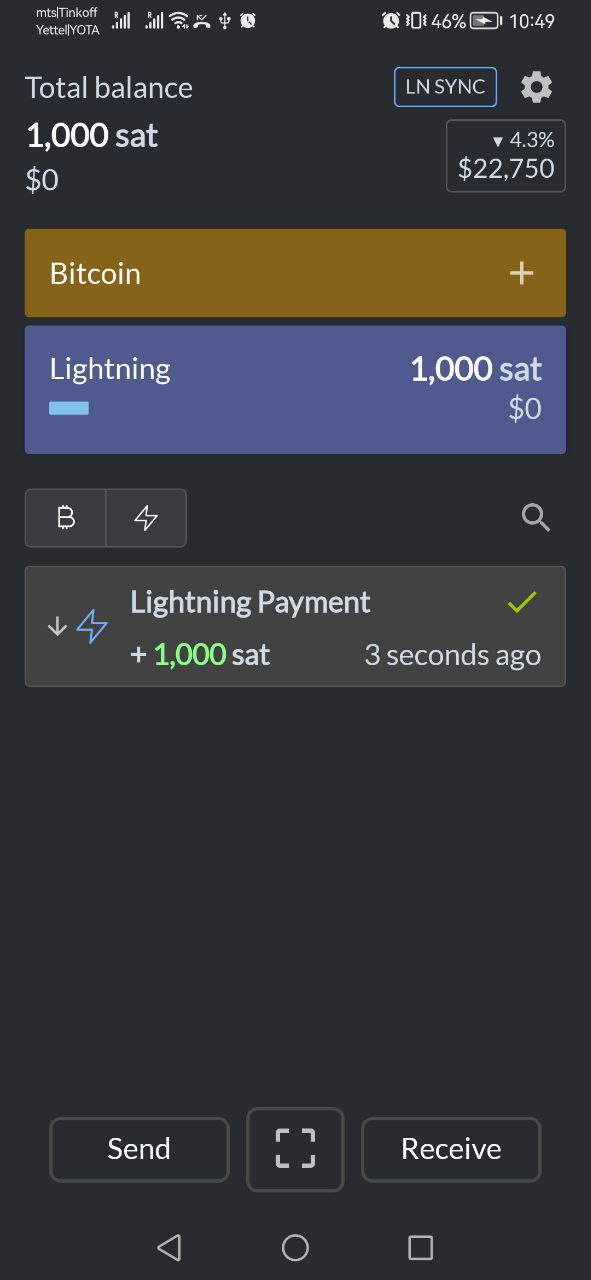Tap the green confirmed checkmark icon
The width and height of the screenshot is (591, 1280).
pyautogui.click(x=522, y=602)
